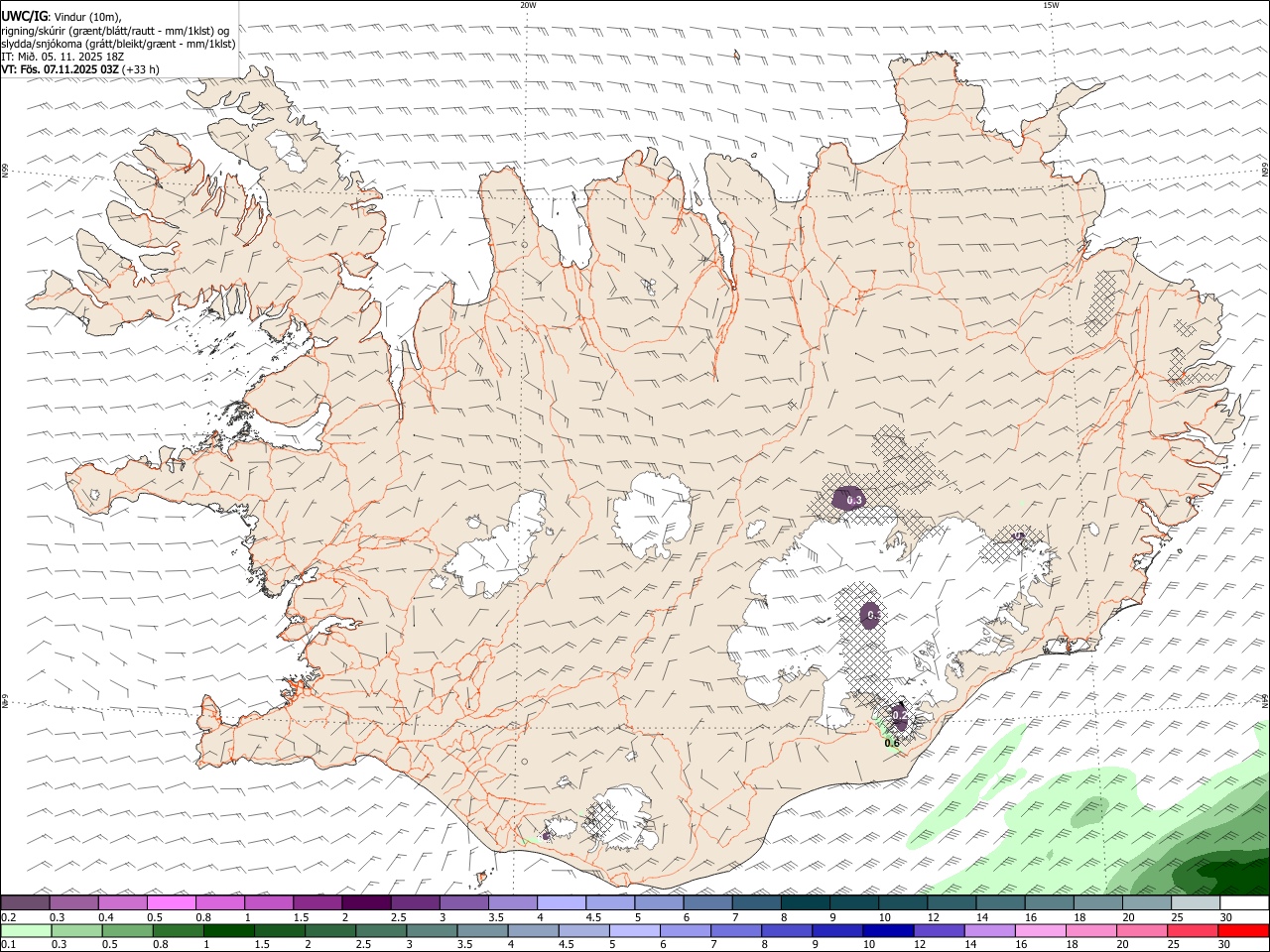Click the dark teal top-row swatch starting at 8
This screenshot has width=1270, height=952.
tap(806, 902)
